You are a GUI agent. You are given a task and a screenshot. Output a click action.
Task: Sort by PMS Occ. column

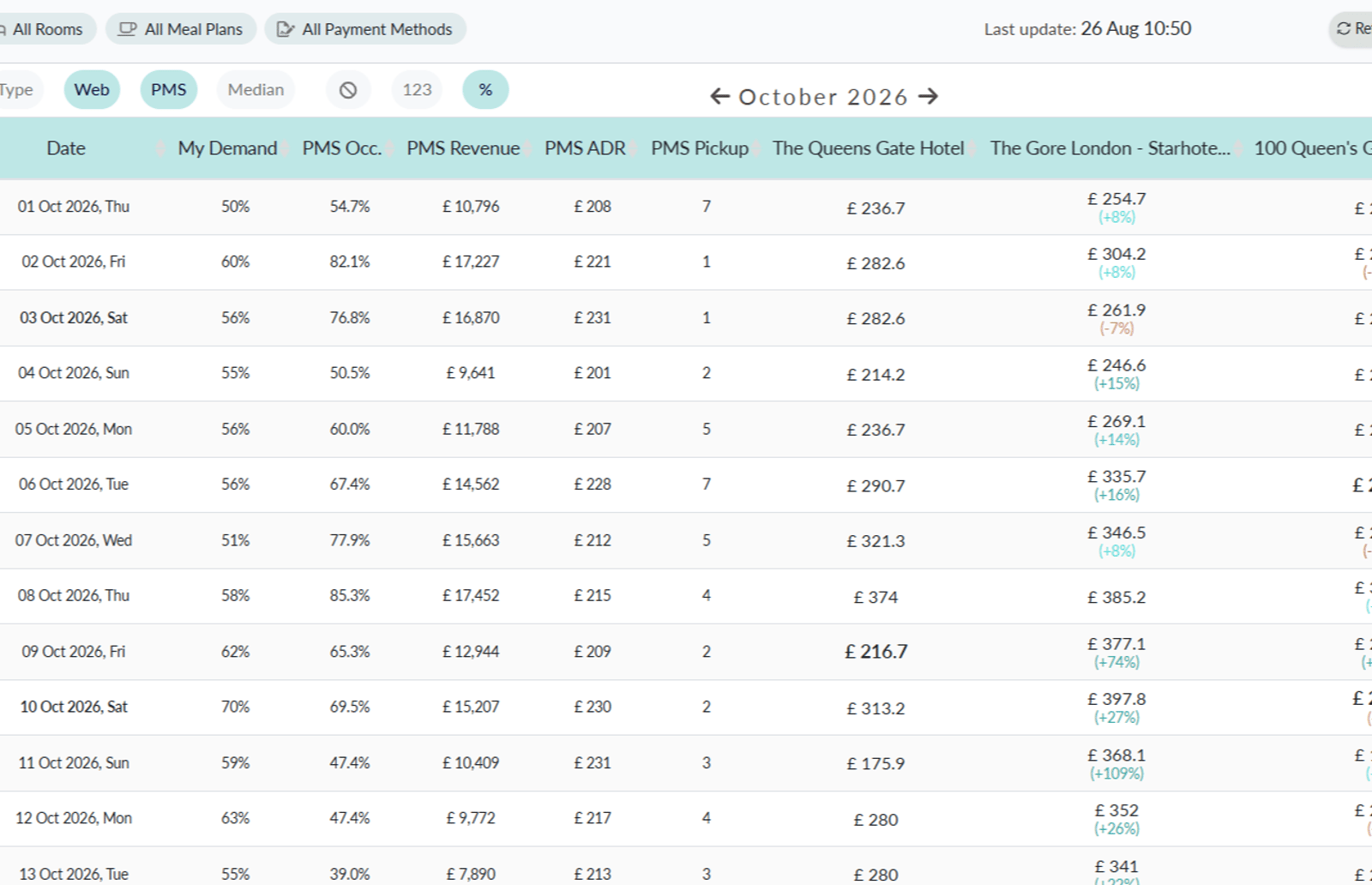coord(341,148)
